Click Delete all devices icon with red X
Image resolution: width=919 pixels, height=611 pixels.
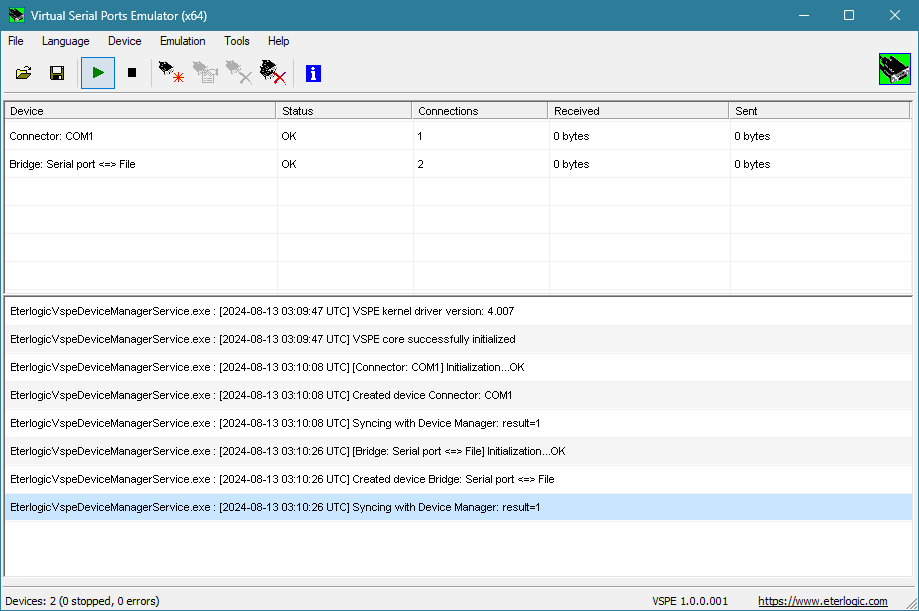click(273, 73)
